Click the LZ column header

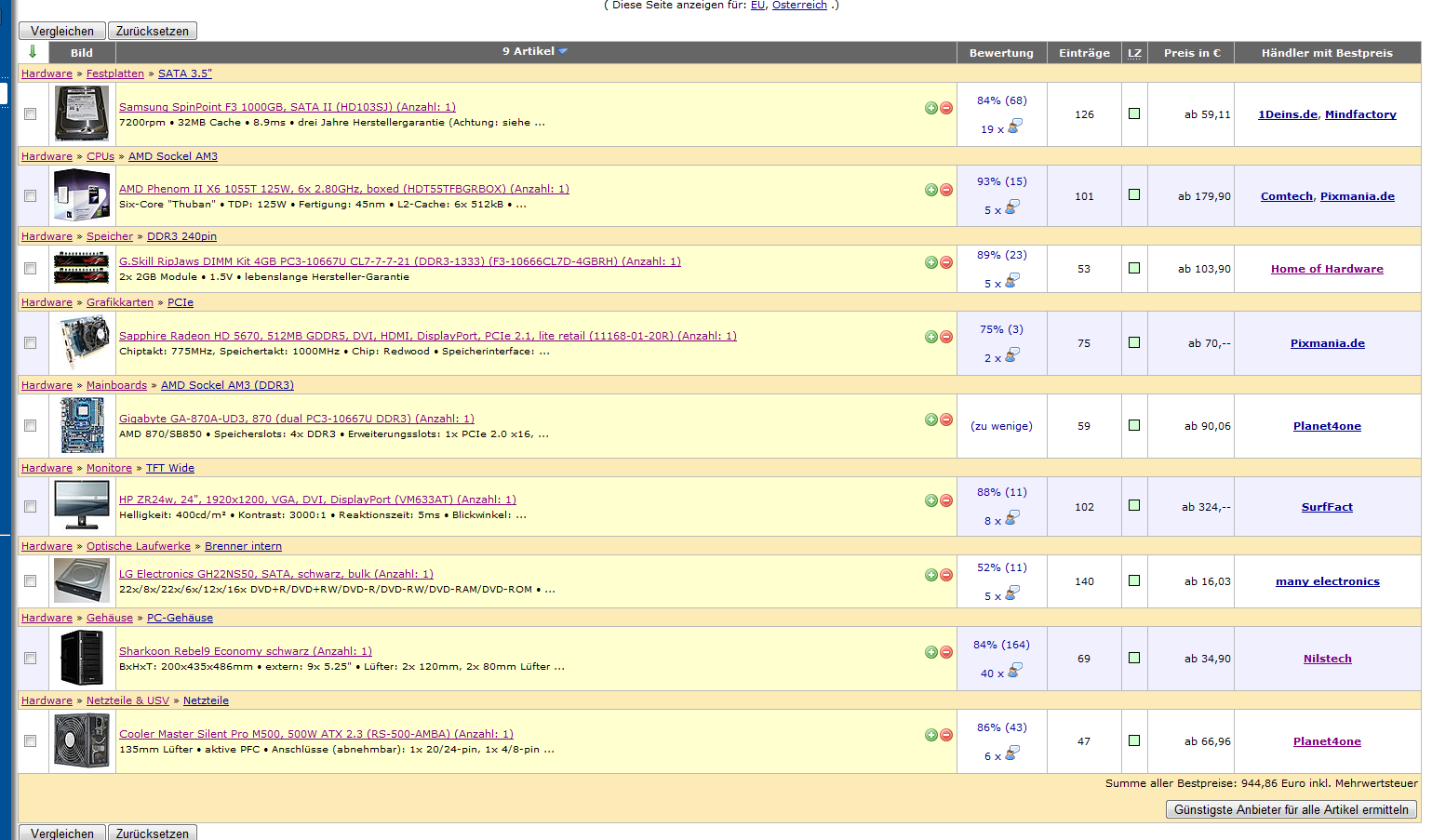1134,53
